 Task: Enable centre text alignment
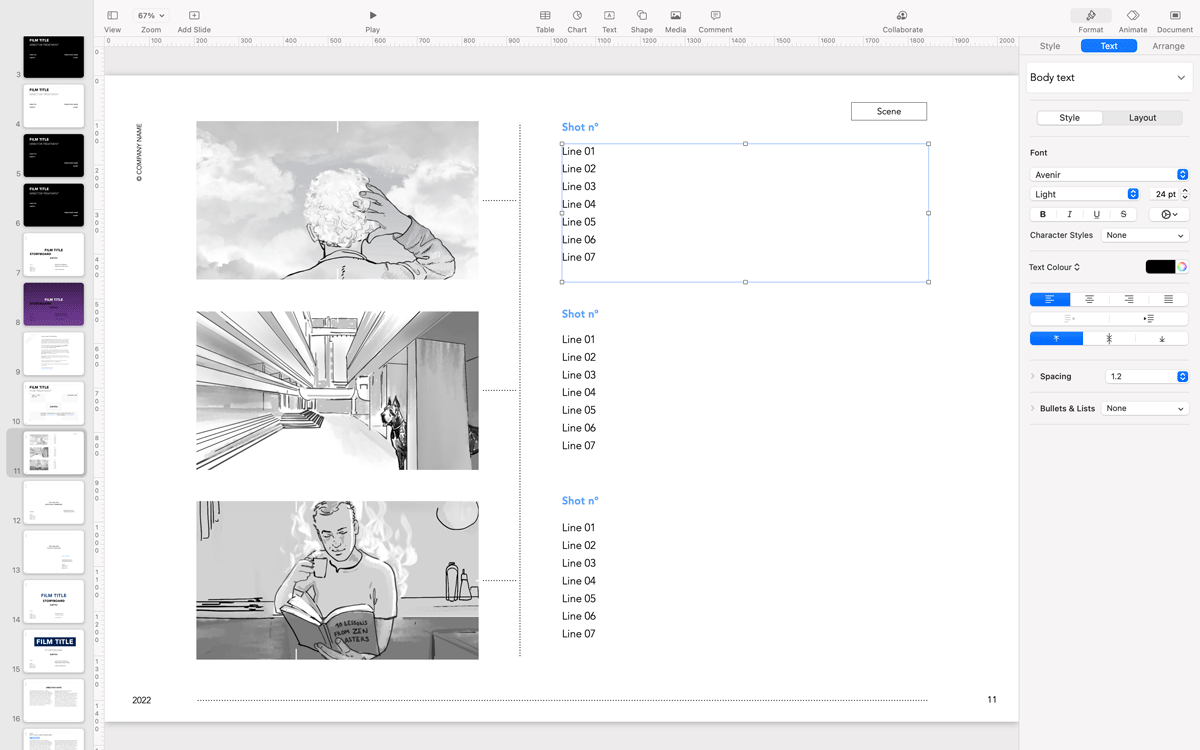(x=1089, y=299)
